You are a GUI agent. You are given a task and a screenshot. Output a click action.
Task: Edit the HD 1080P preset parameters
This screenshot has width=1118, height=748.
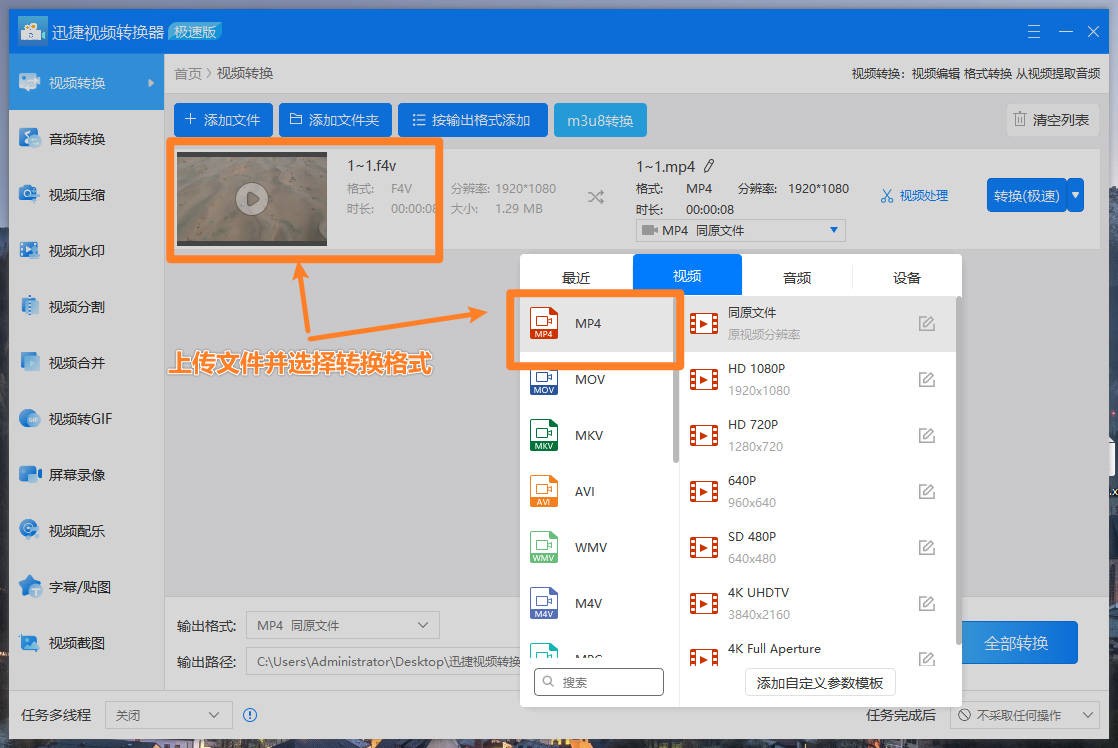[x=927, y=379]
